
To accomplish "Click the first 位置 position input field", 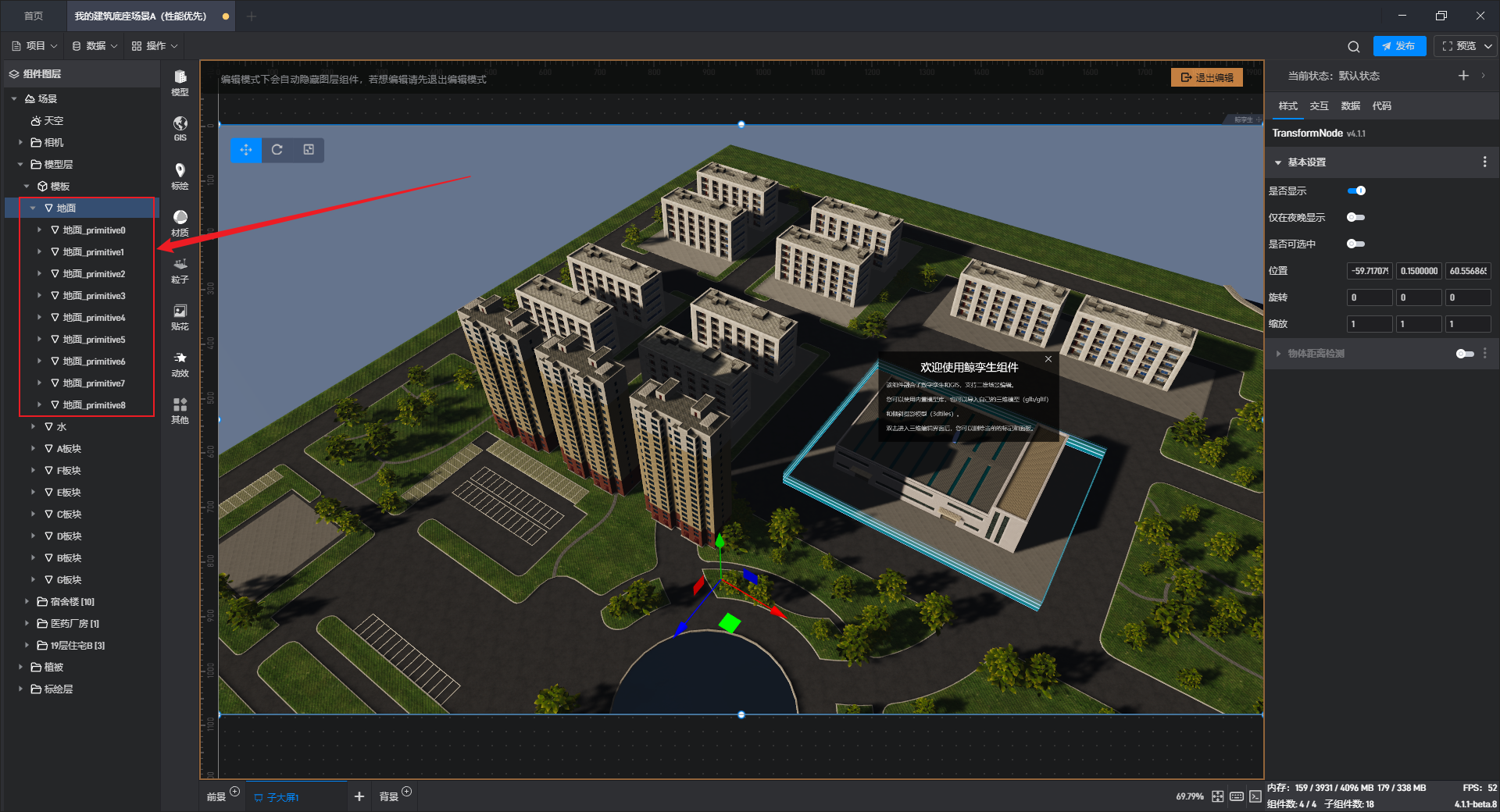I will (1370, 271).
